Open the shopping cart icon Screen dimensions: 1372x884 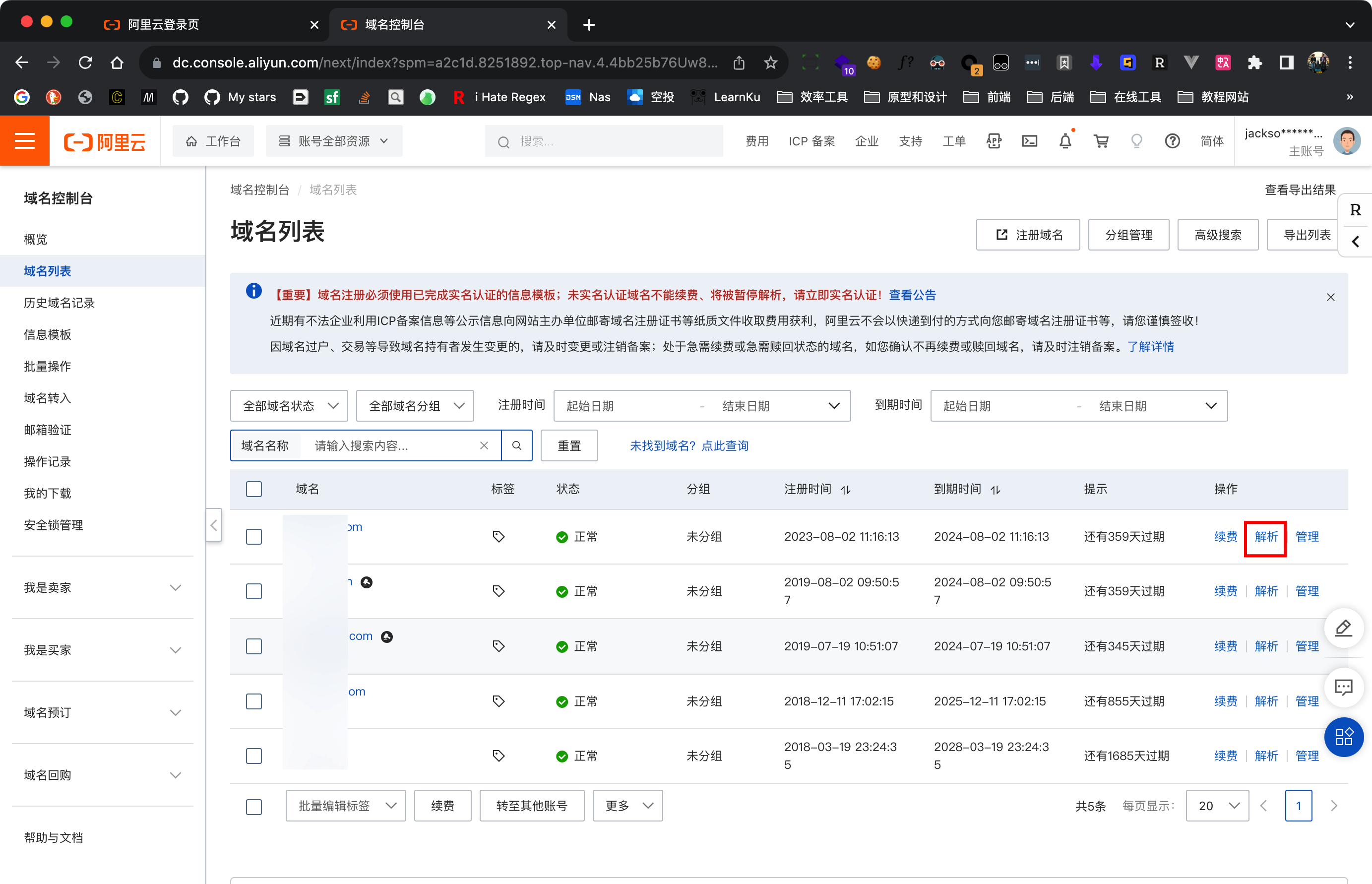click(1101, 141)
